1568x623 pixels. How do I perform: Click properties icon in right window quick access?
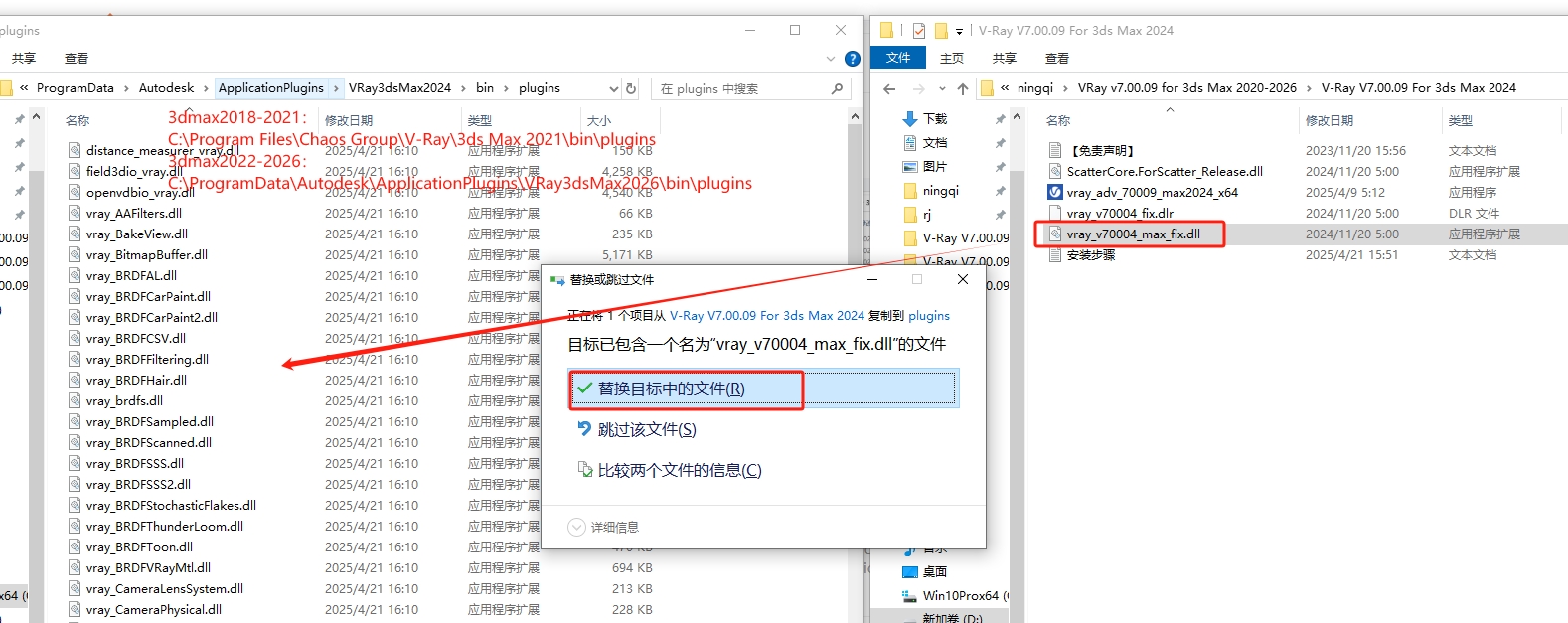click(x=919, y=31)
